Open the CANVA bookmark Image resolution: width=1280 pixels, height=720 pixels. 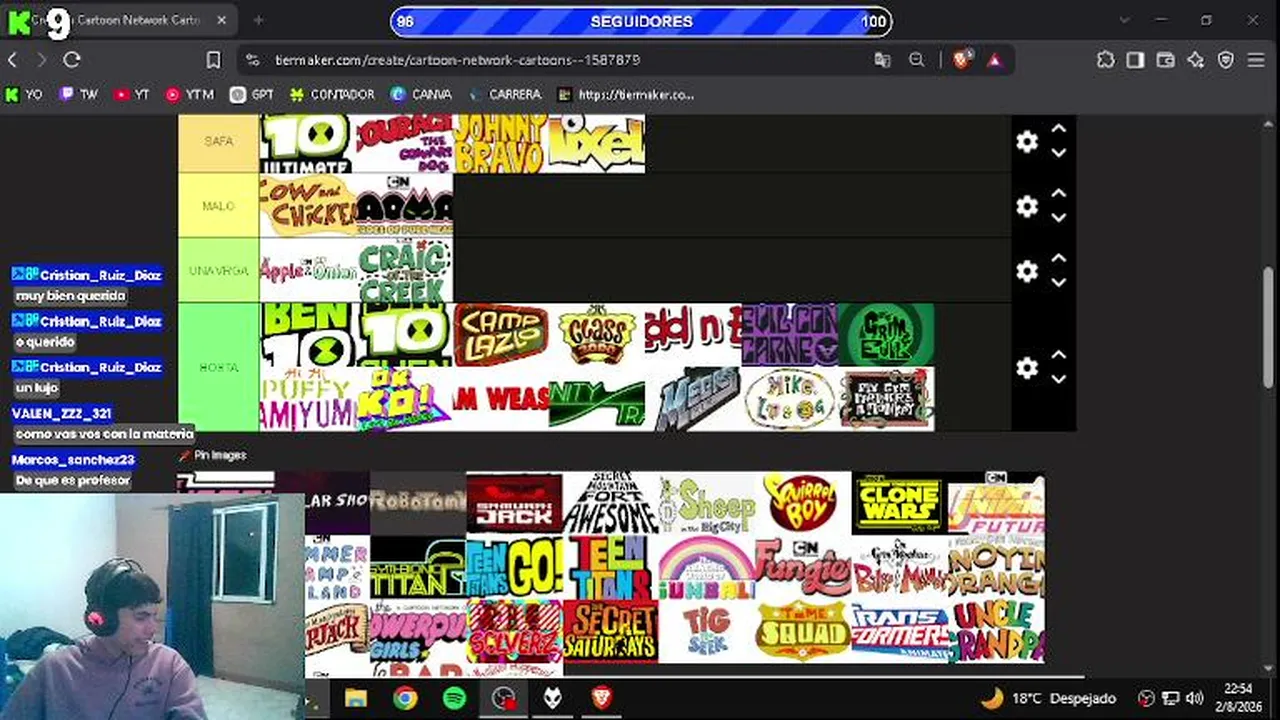click(421, 95)
